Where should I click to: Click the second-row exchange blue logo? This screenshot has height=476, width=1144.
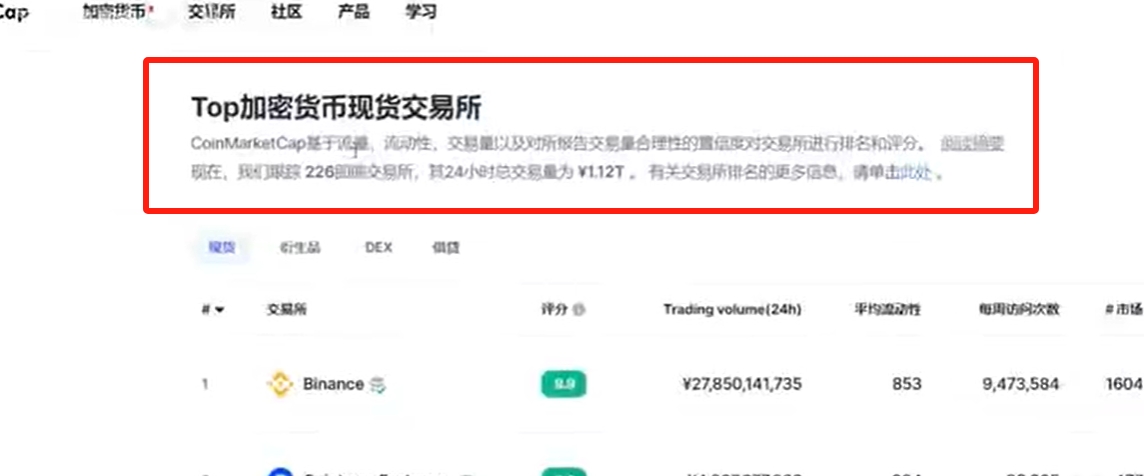click(x=279, y=472)
